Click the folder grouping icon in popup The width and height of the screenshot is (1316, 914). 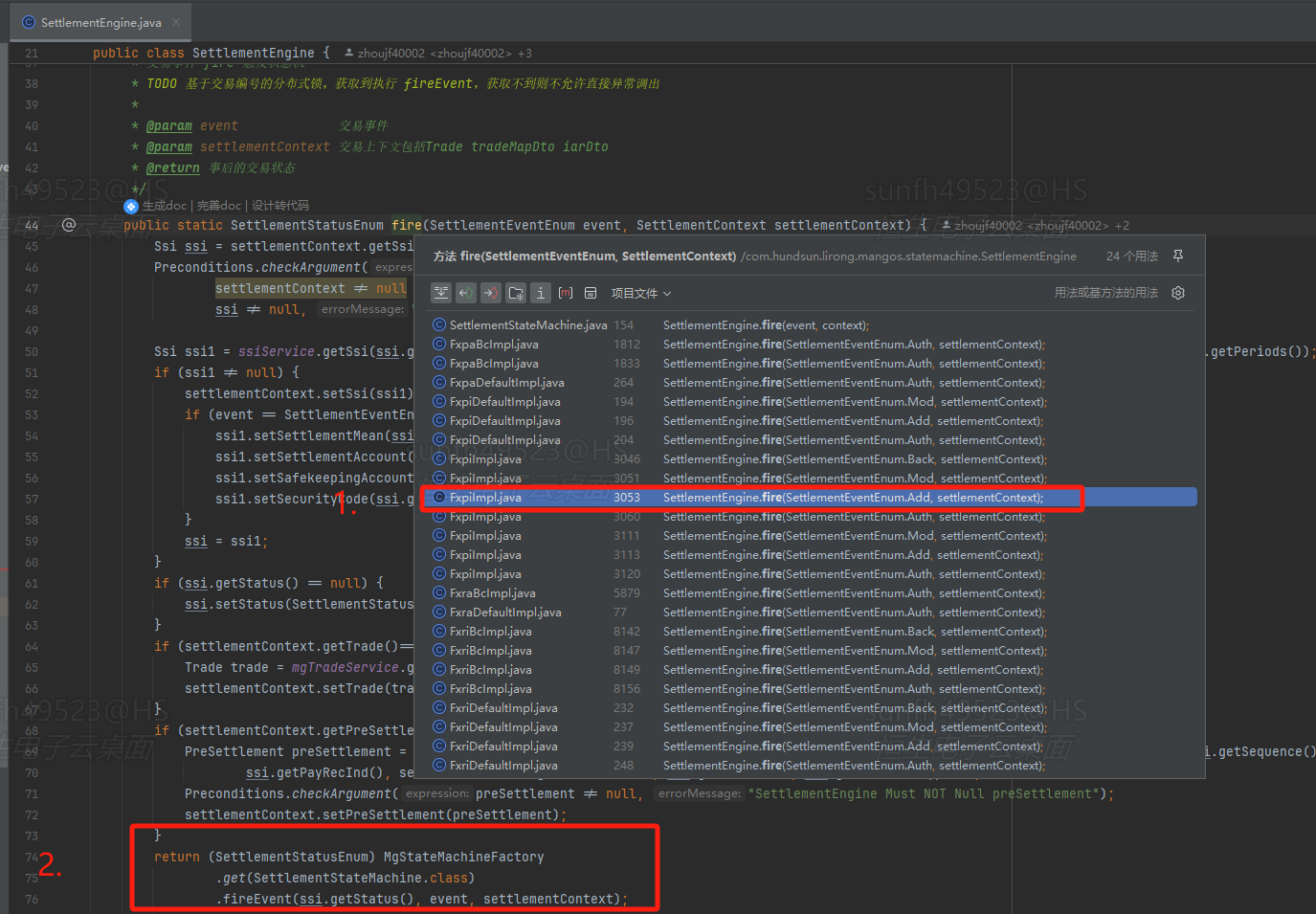tap(516, 293)
